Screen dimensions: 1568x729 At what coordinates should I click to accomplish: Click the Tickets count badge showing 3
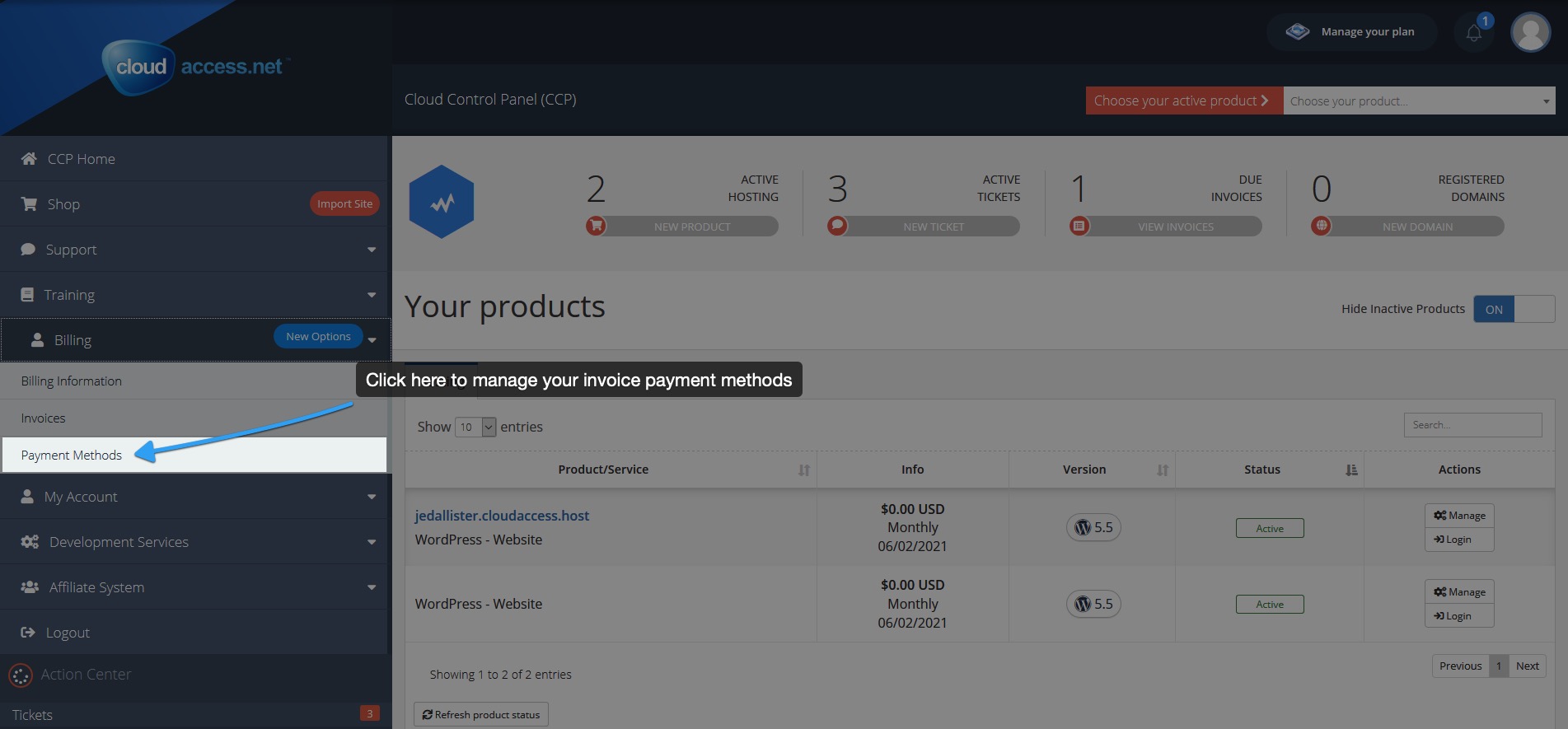click(370, 713)
